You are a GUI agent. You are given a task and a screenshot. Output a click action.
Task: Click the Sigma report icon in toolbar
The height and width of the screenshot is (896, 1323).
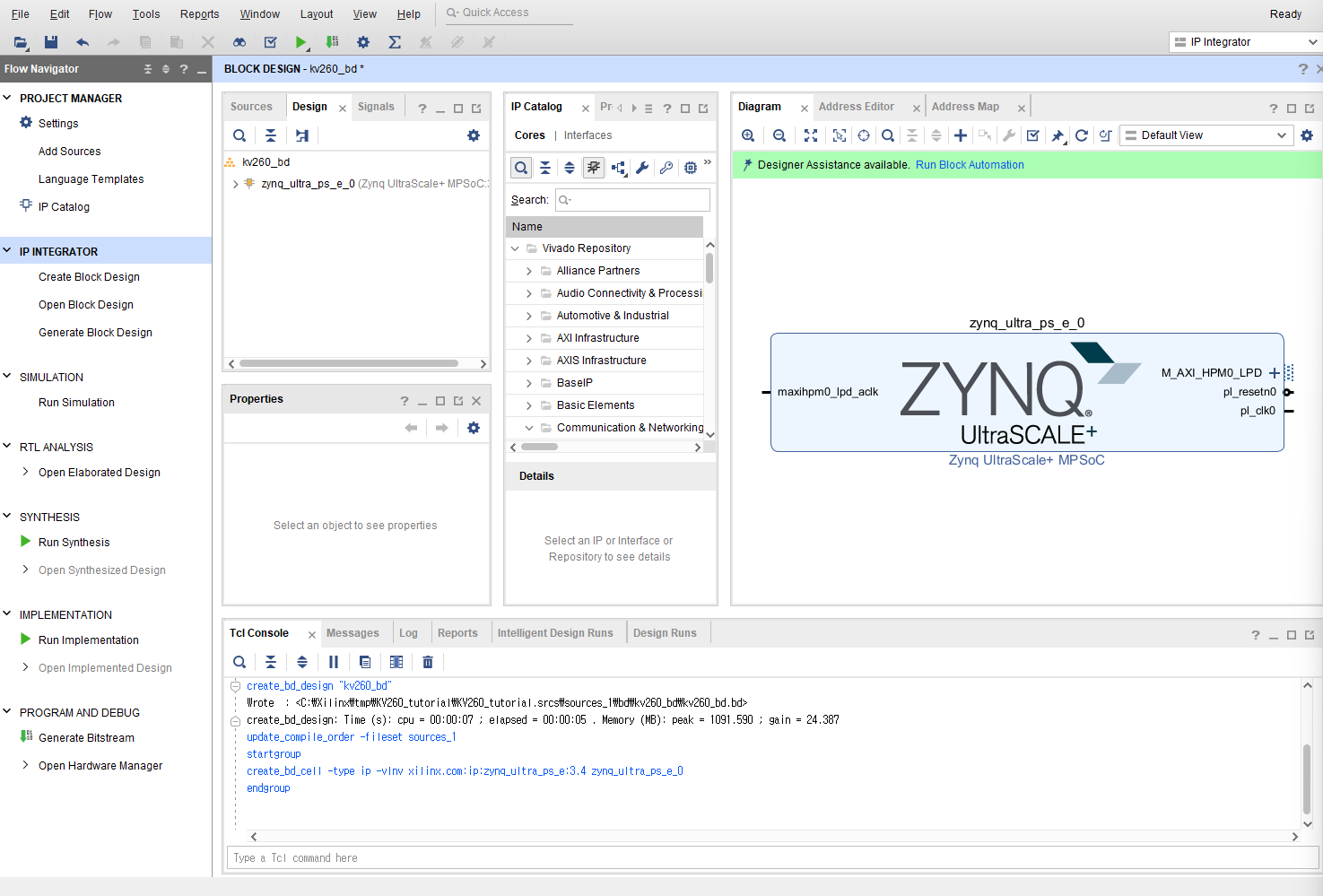(x=395, y=42)
